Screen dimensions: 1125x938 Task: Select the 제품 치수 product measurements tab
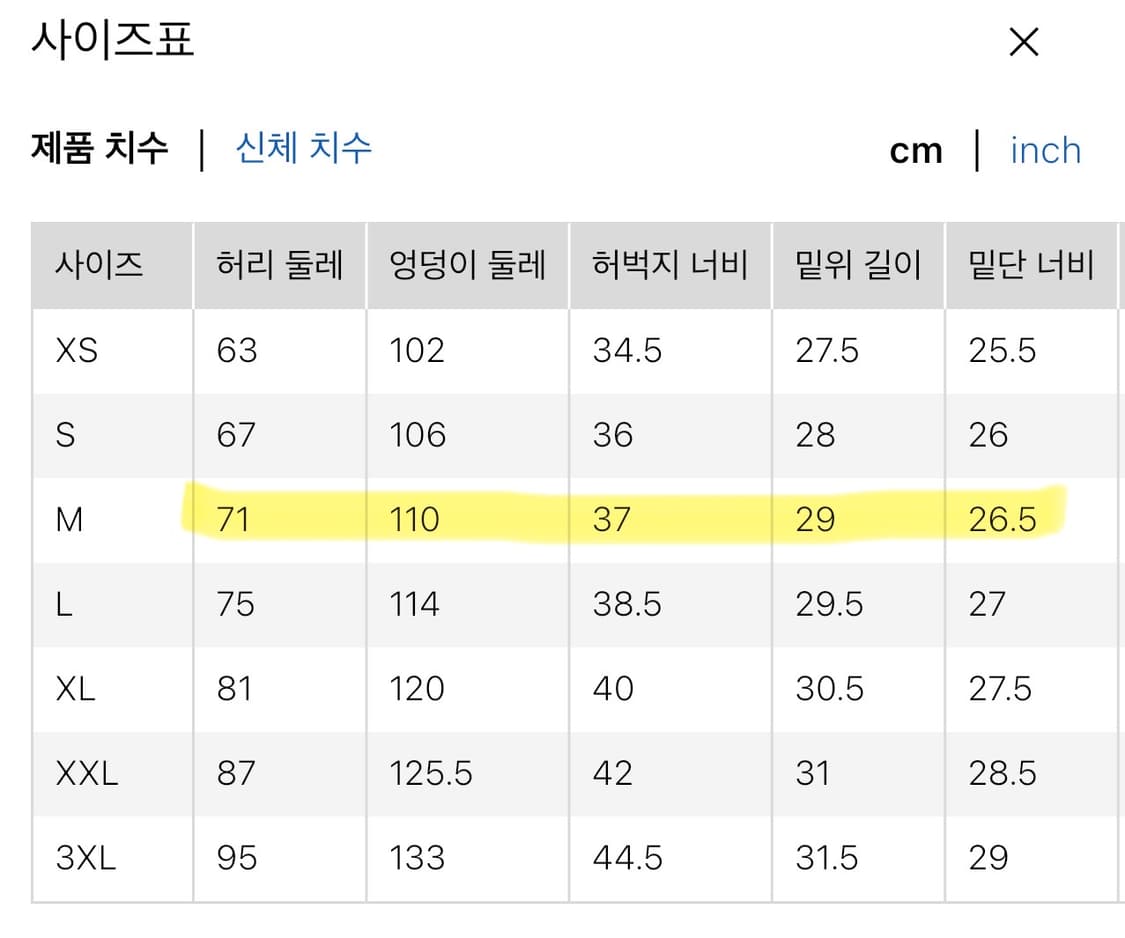[97, 148]
